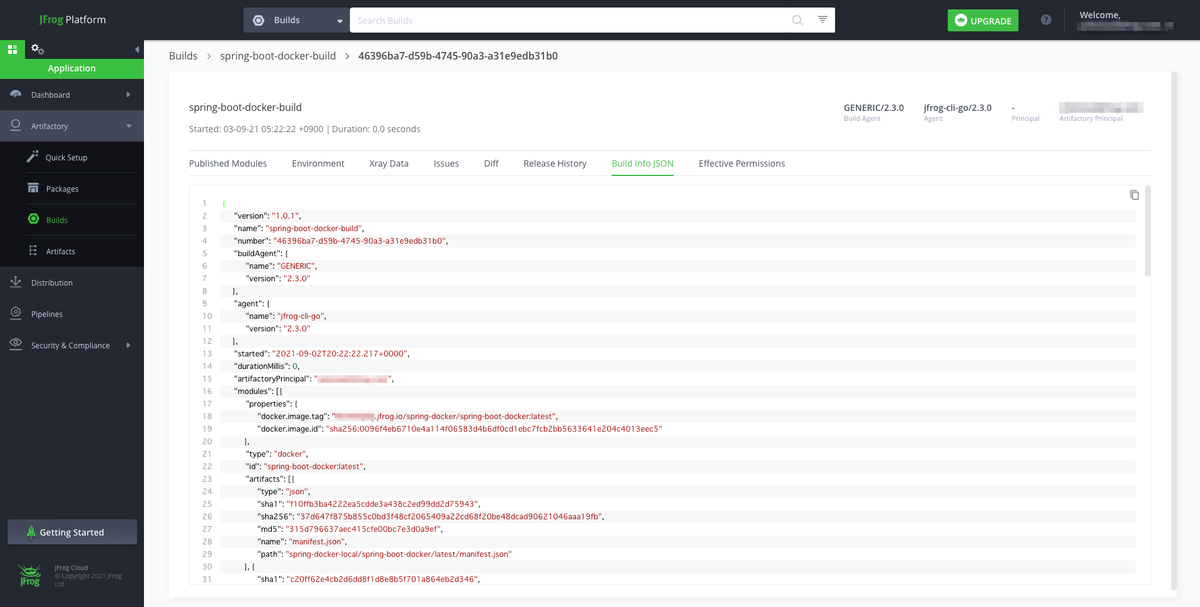Open the Application module grid icon
The image size is (1200, 607).
coord(13,49)
